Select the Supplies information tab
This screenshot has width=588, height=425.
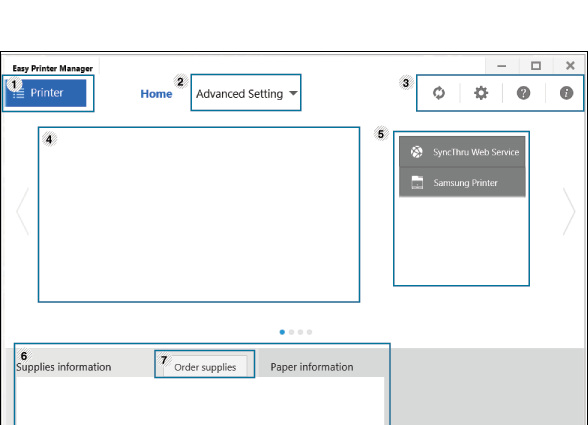tap(64, 367)
